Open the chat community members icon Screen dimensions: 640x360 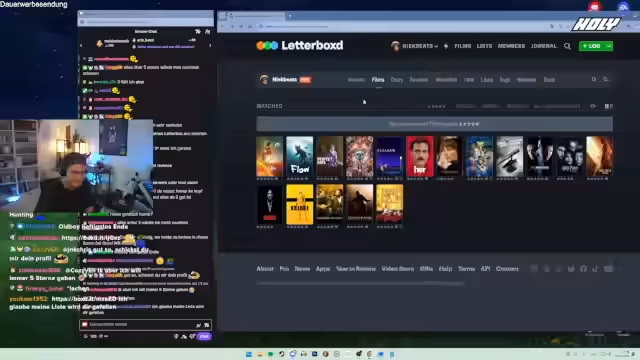[x=207, y=31]
